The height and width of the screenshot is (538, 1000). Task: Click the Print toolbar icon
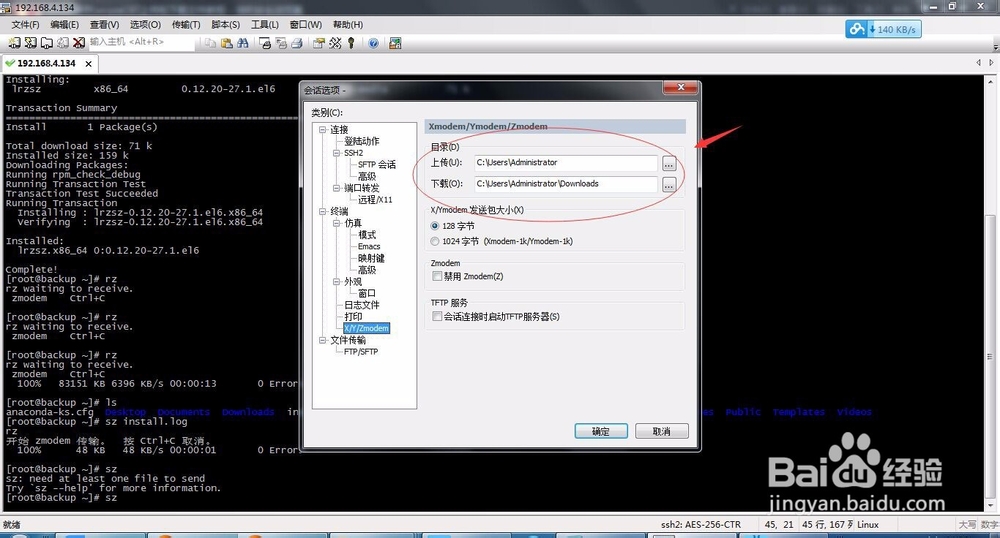[297, 43]
